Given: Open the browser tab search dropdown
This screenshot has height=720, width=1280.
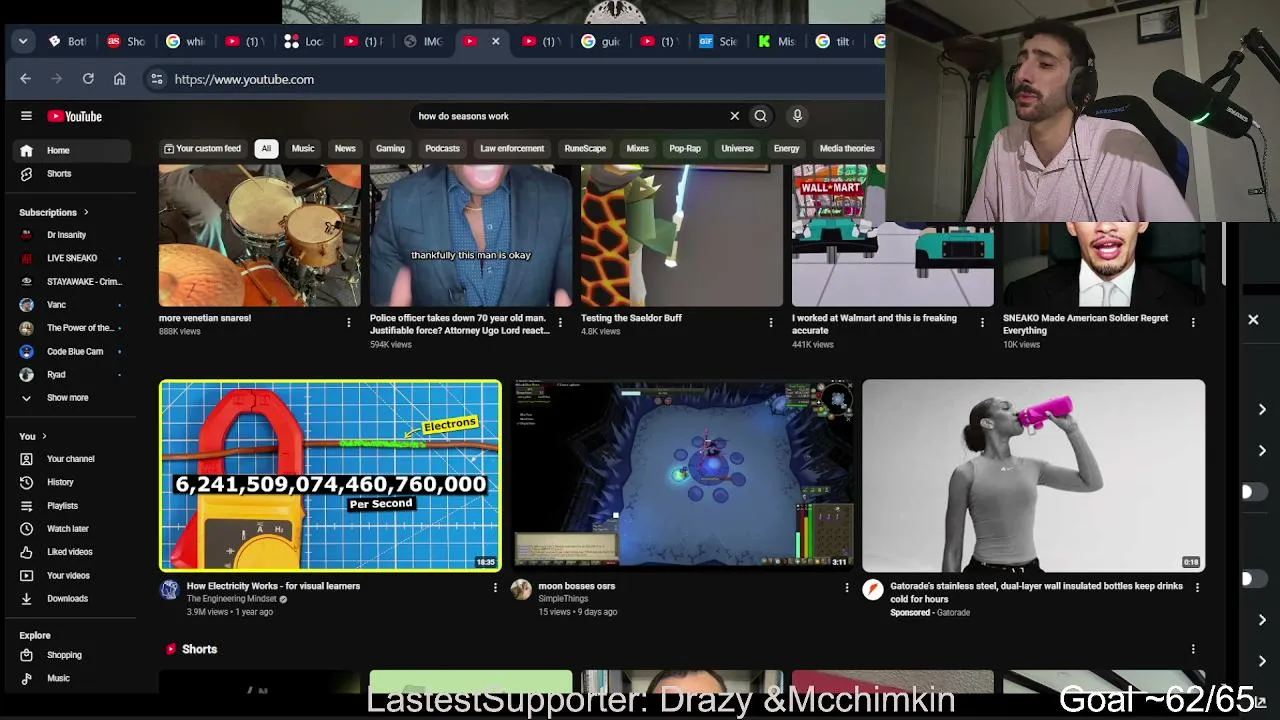Looking at the screenshot, I should click(x=23, y=41).
